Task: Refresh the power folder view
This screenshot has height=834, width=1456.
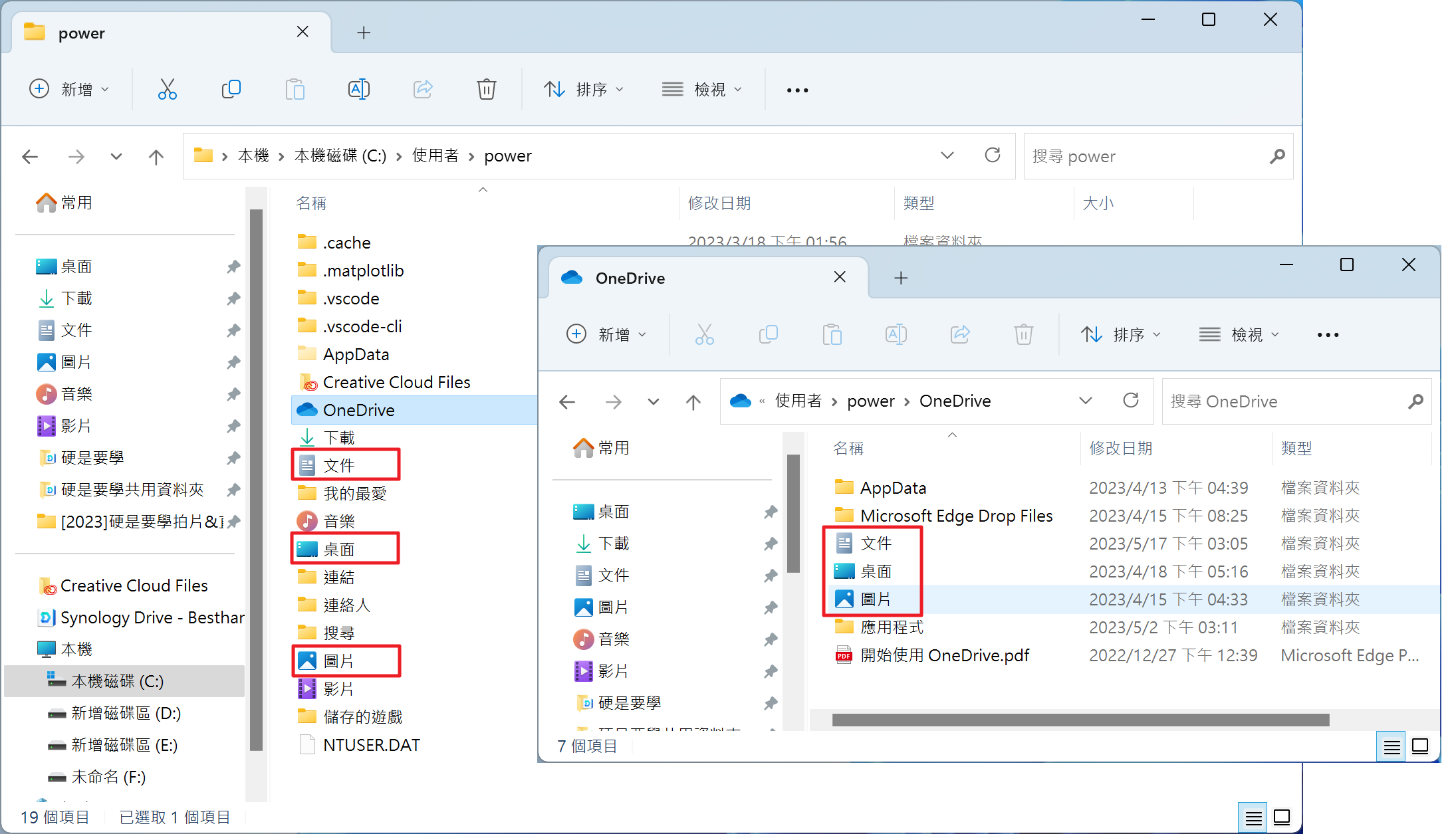Action: [992, 156]
